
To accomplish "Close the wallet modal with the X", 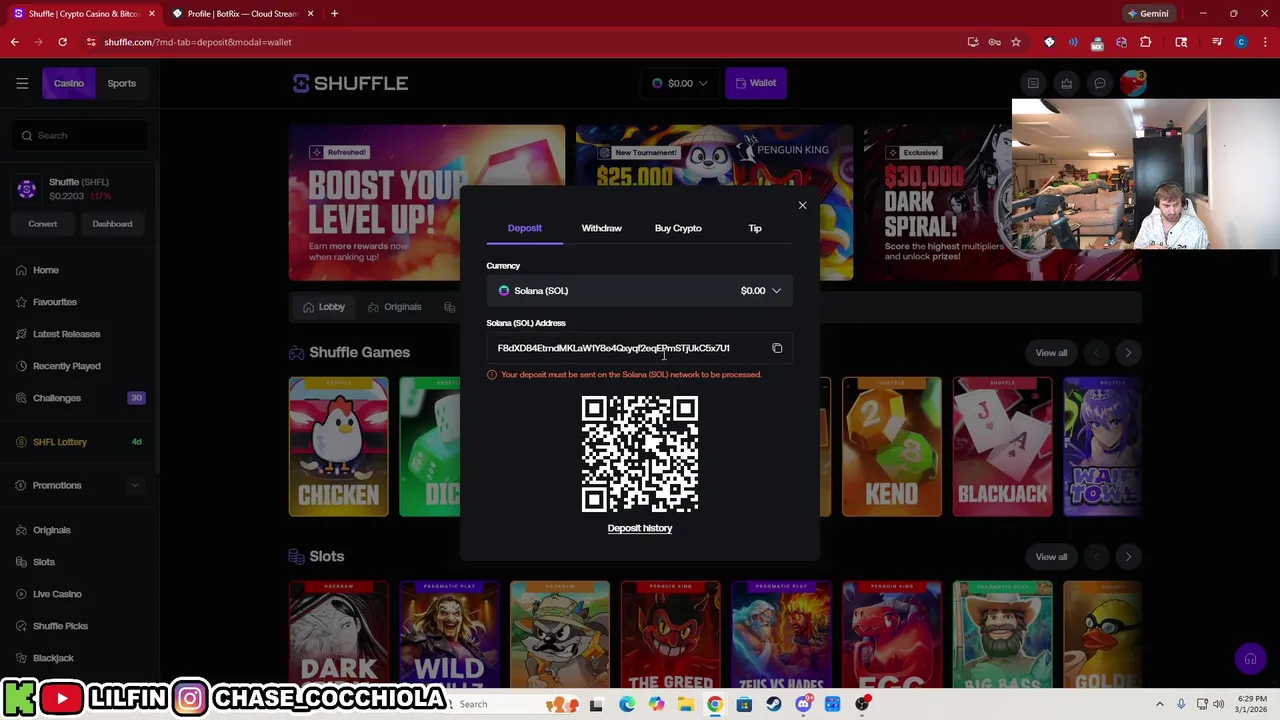I will tap(802, 205).
